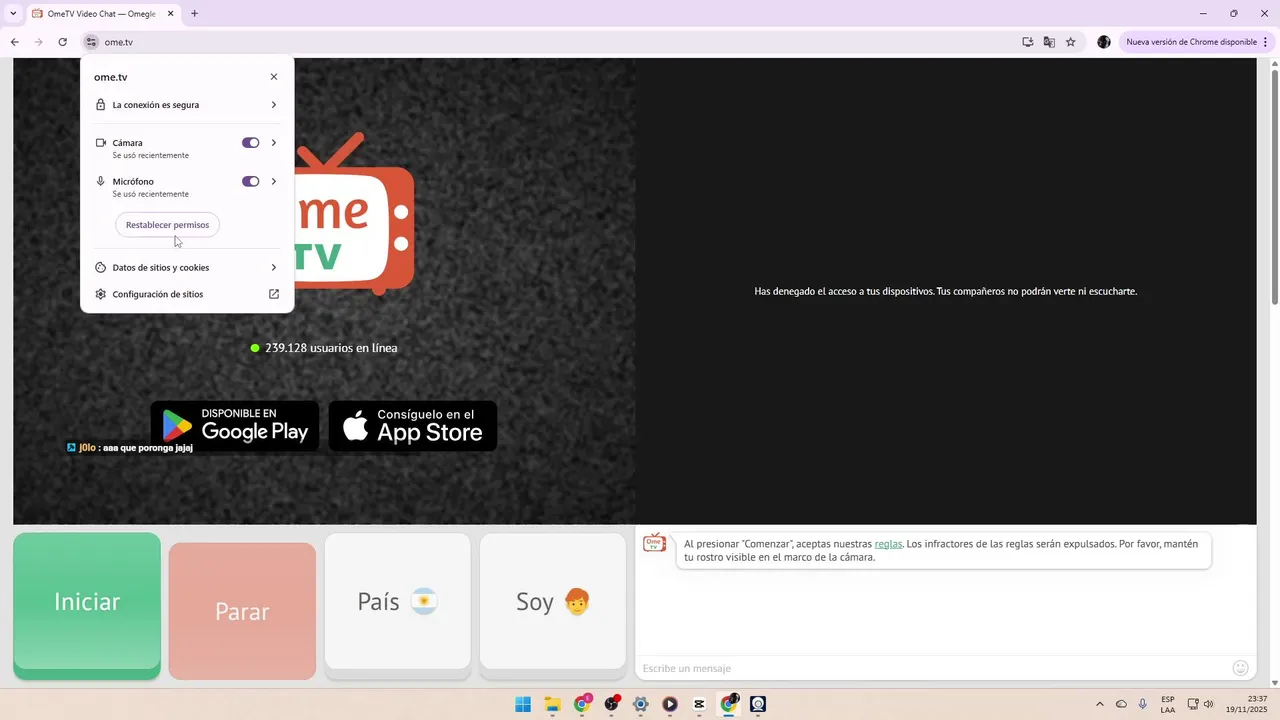
Task: Click the red Parar button
Action: coord(242,611)
